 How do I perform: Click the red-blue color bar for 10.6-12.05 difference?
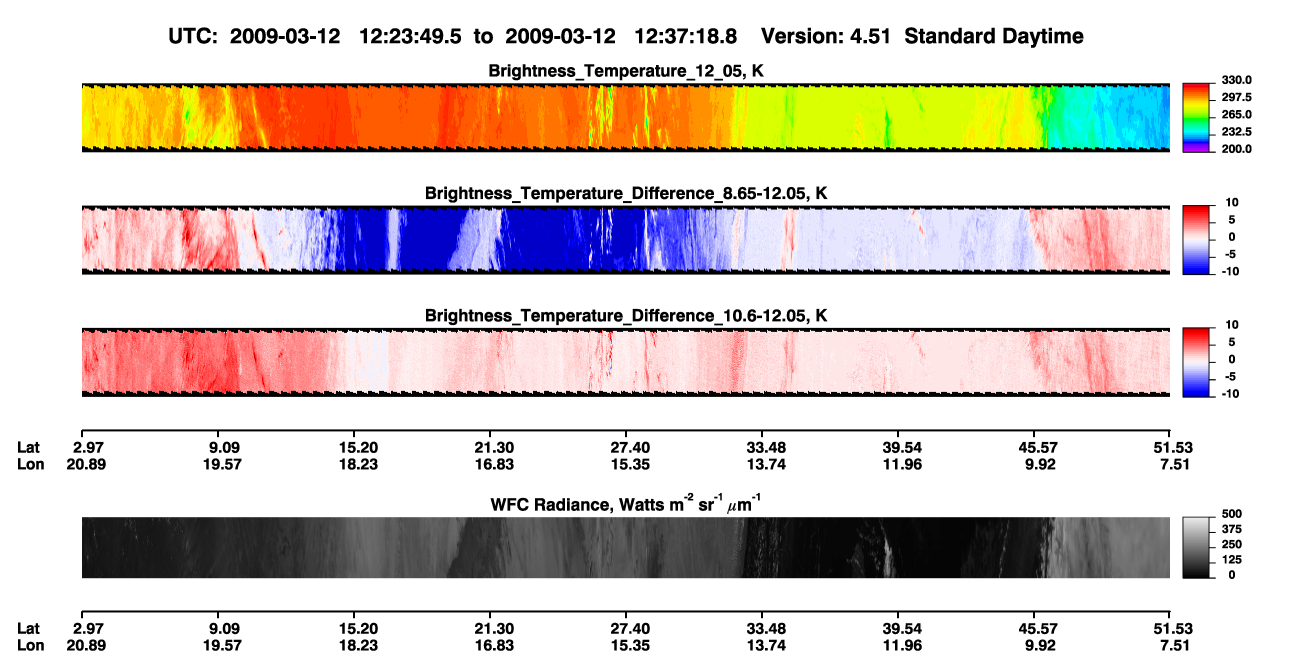[1196, 362]
